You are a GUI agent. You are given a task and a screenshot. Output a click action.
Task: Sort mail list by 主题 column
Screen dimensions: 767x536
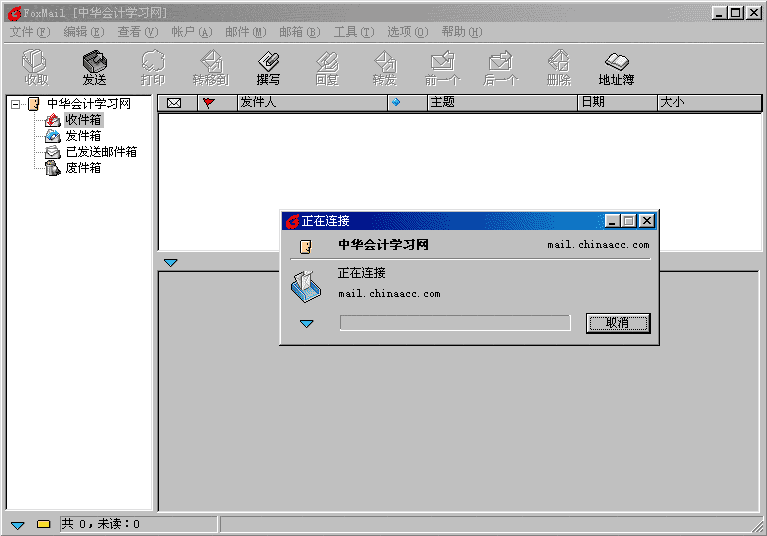tap(502, 103)
